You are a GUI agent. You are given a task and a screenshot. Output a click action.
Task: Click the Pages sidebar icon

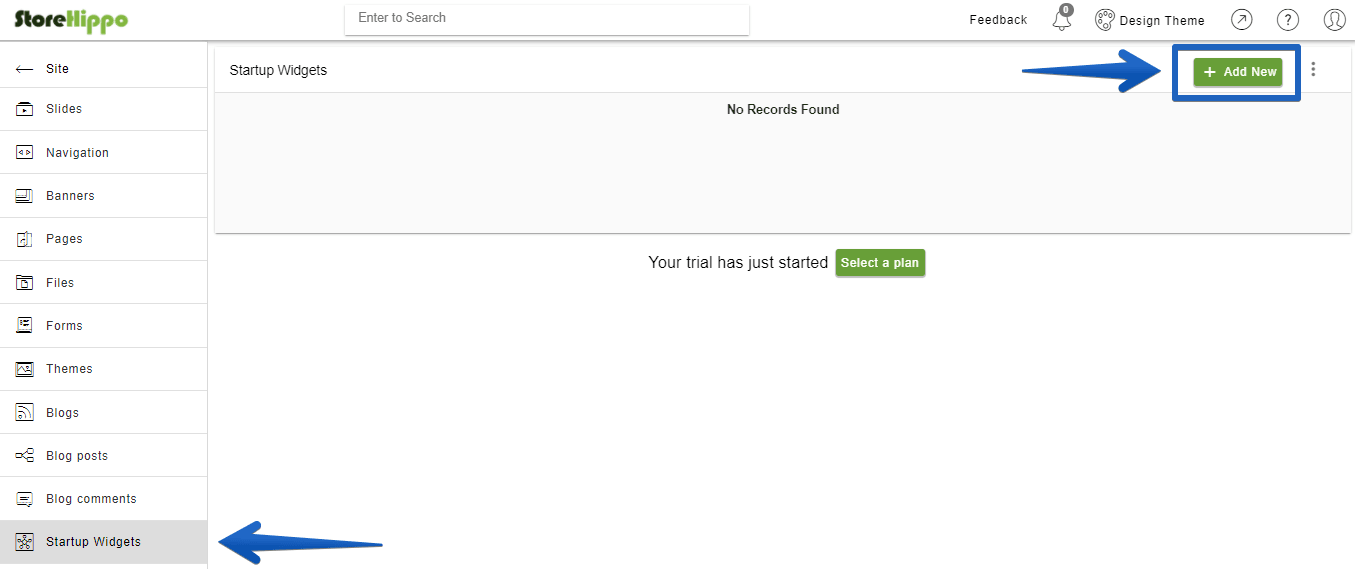[25, 239]
